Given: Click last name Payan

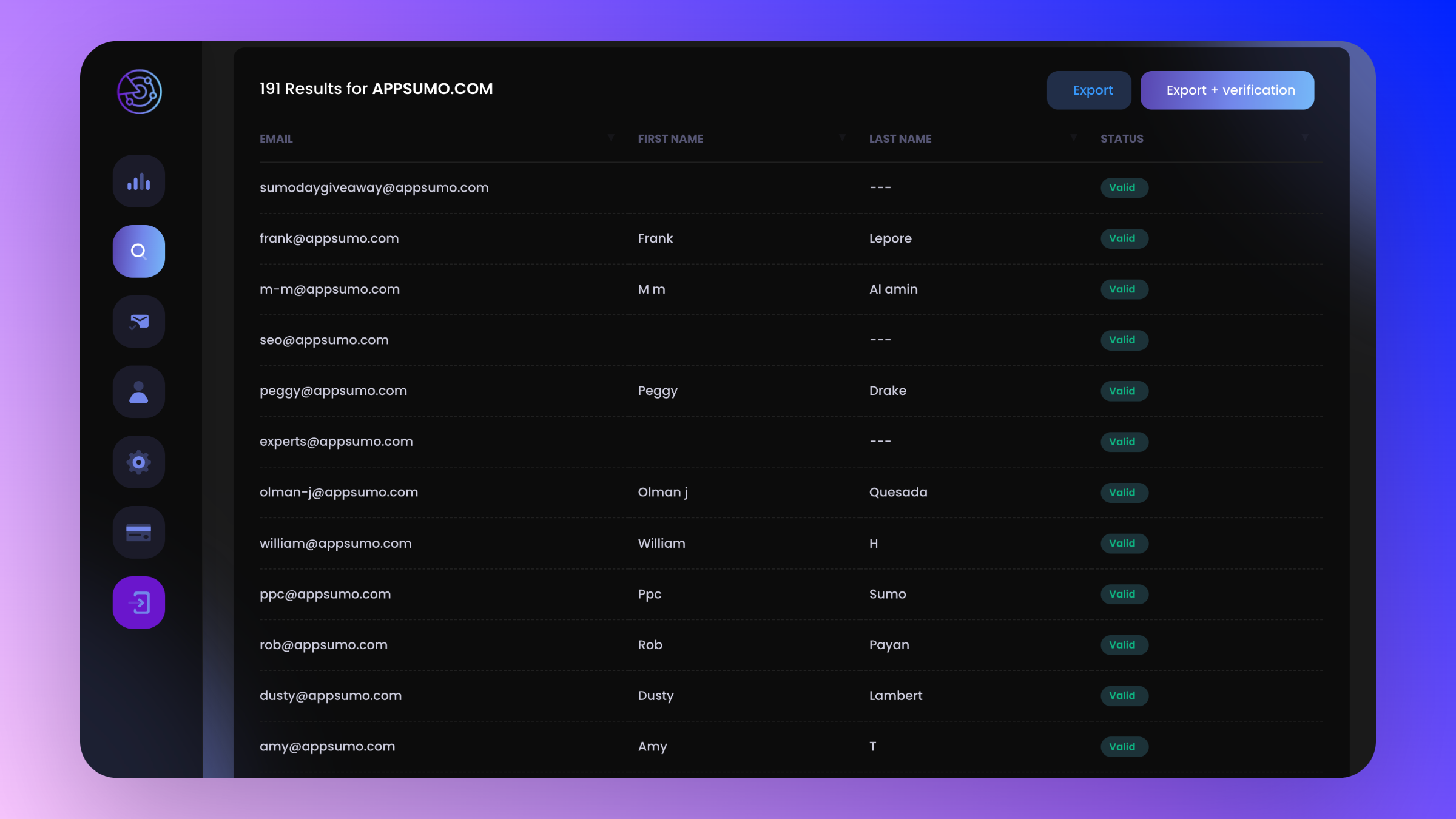Looking at the screenshot, I should click(x=889, y=645).
